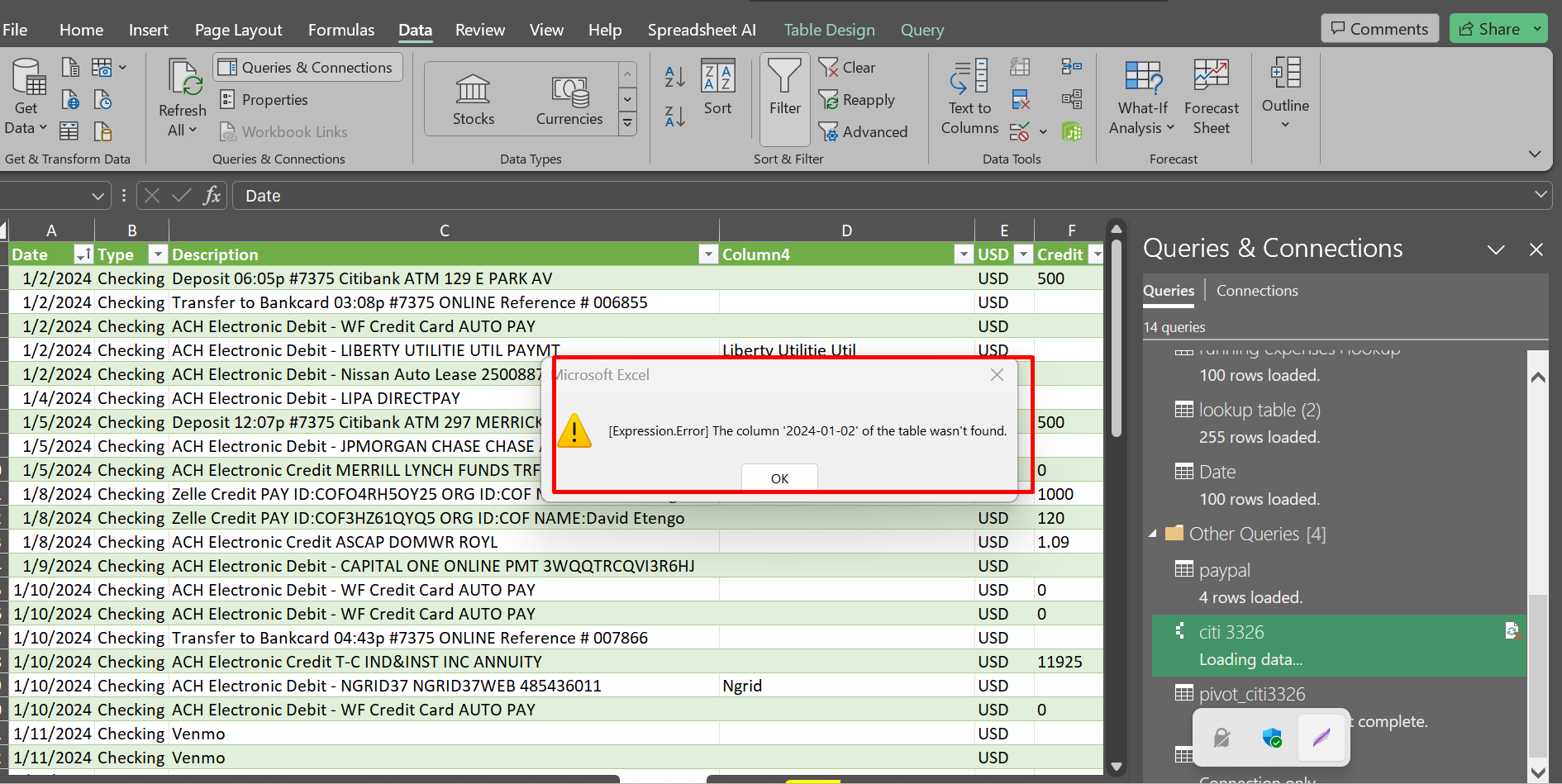The image size is (1562, 784).
Task: Dismiss the Expression.Error dialog with OK
Action: pos(778,478)
